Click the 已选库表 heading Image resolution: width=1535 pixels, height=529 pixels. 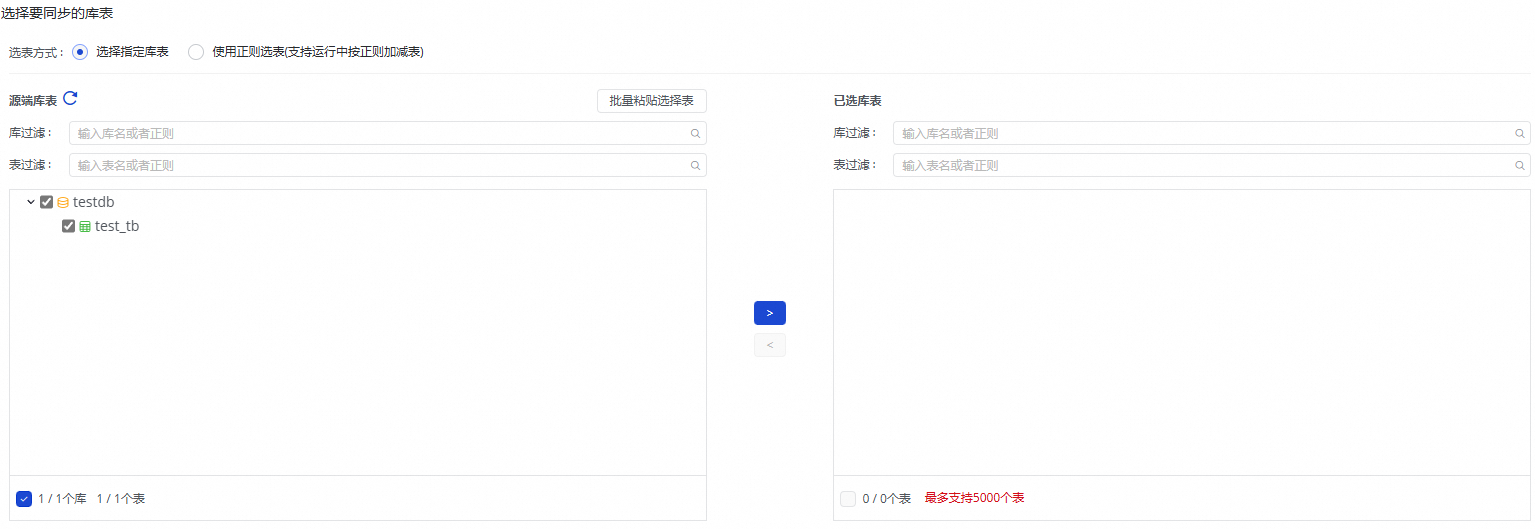tap(857, 101)
